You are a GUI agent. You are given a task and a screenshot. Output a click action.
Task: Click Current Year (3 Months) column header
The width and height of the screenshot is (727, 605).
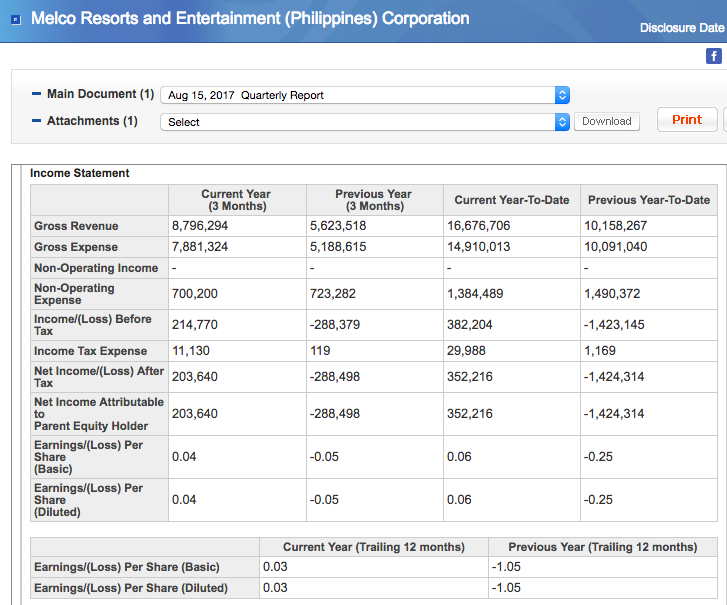point(236,200)
